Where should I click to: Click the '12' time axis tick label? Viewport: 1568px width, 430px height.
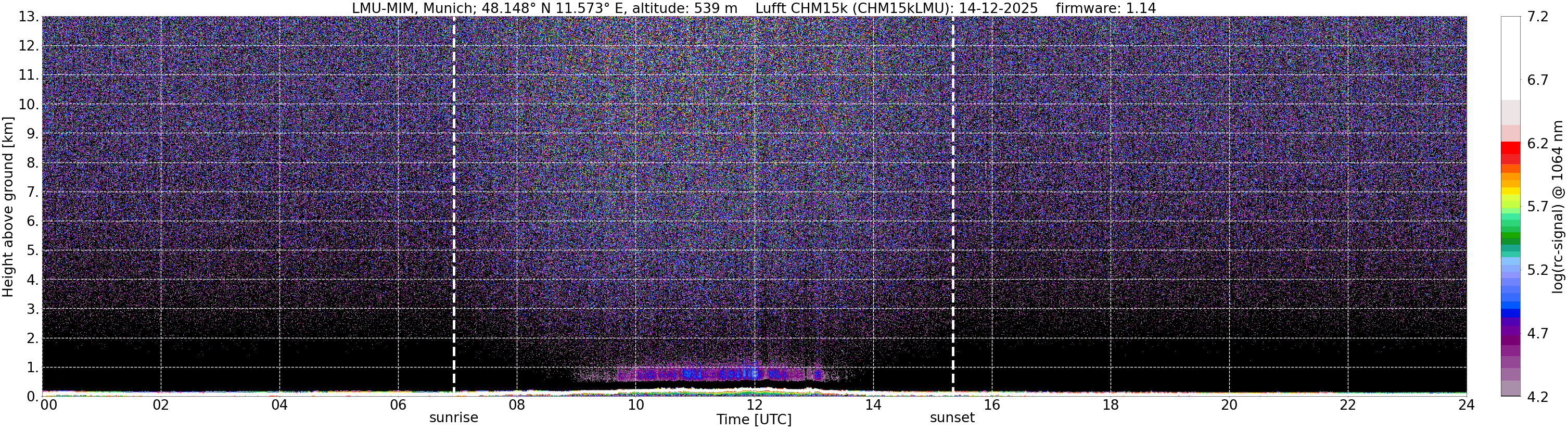(x=754, y=405)
